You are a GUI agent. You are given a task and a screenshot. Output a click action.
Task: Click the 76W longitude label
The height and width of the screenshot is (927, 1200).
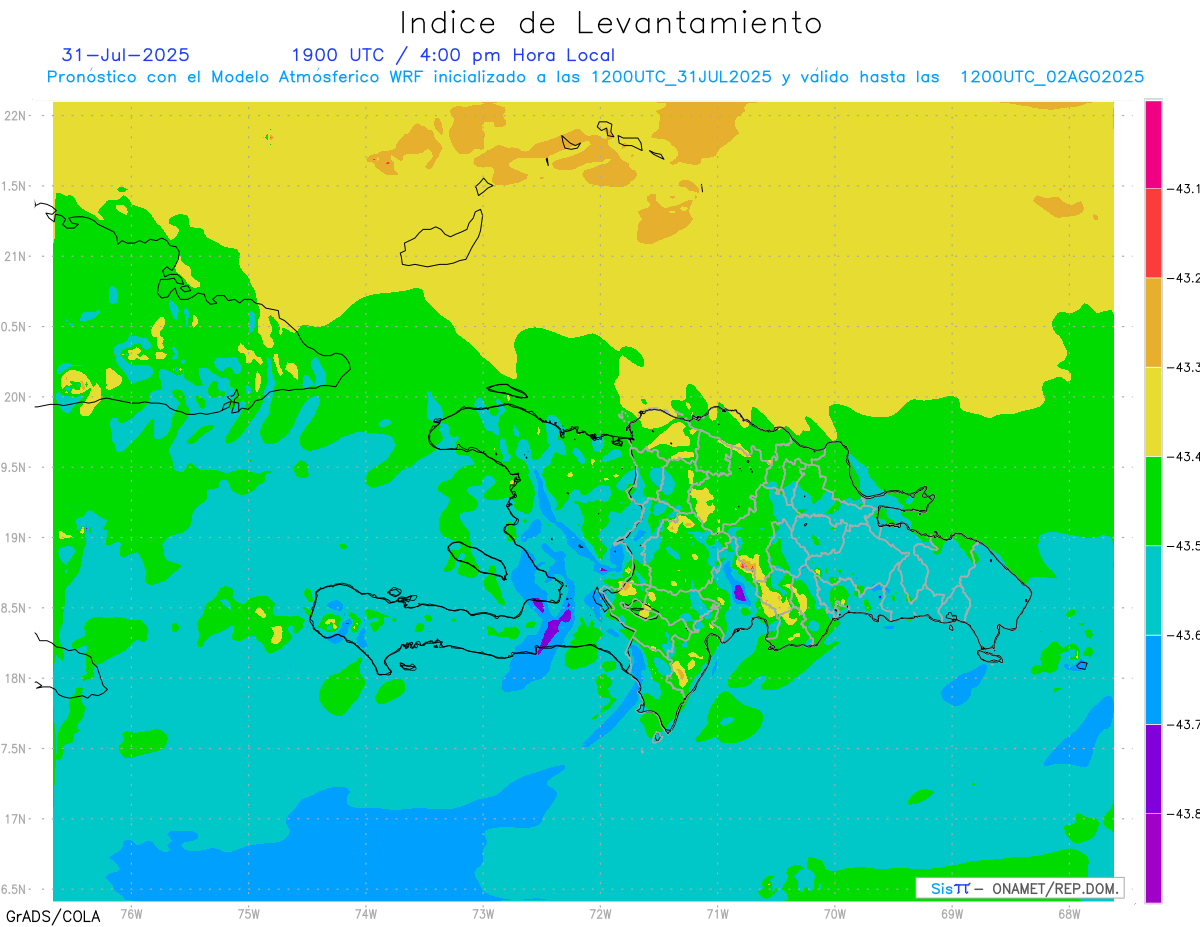pyautogui.click(x=131, y=914)
